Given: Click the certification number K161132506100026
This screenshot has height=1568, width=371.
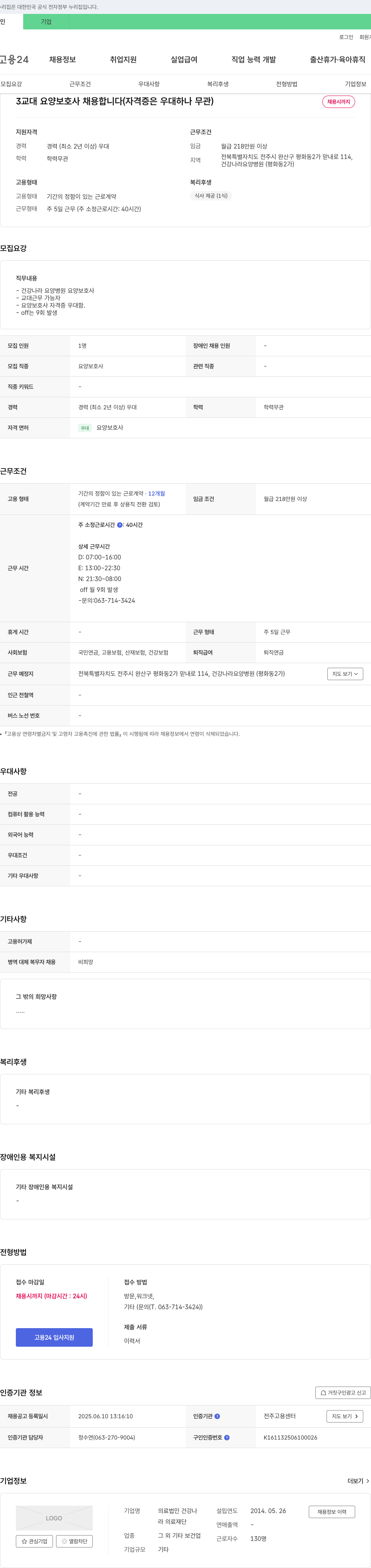Looking at the screenshot, I should [x=290, y=1438].
